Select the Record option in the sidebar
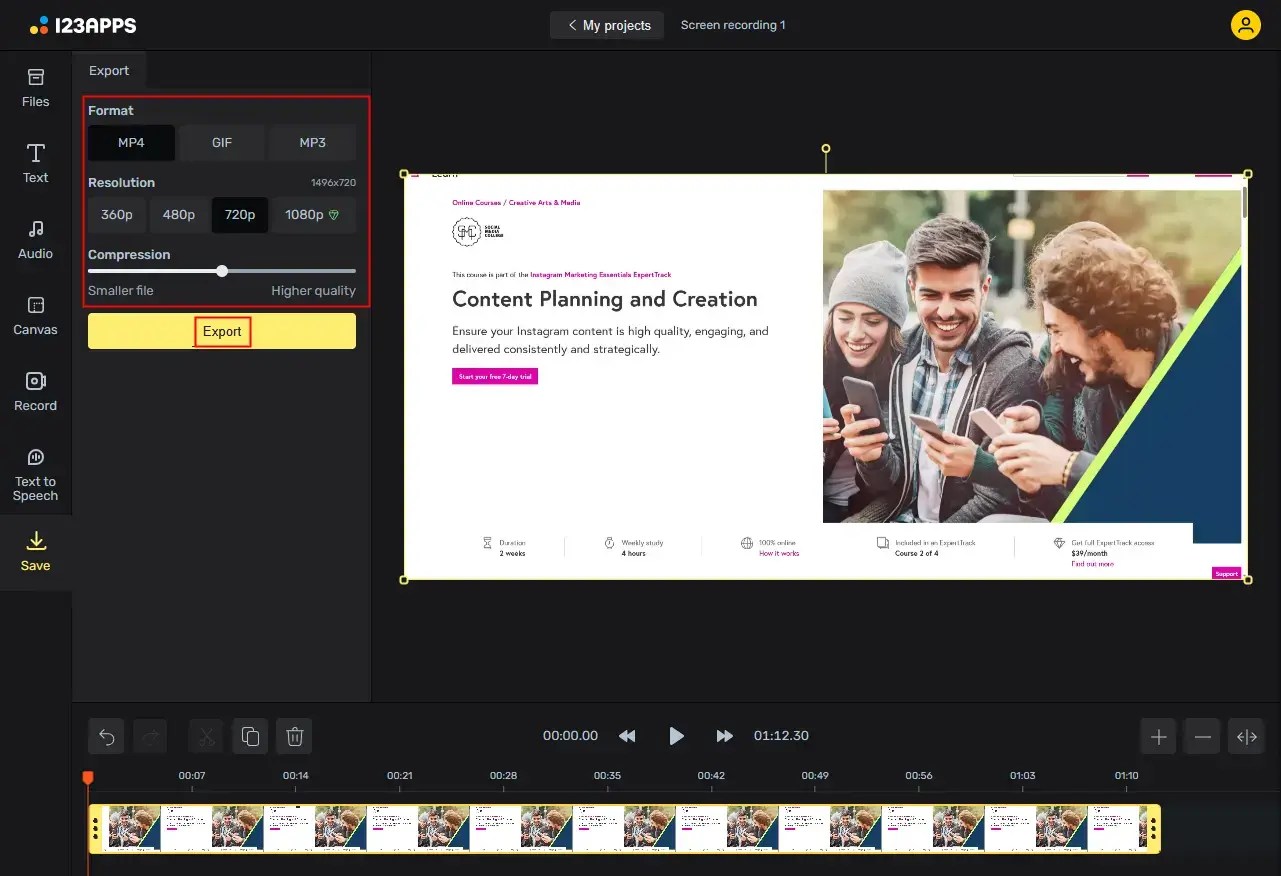 coord(35,390)
